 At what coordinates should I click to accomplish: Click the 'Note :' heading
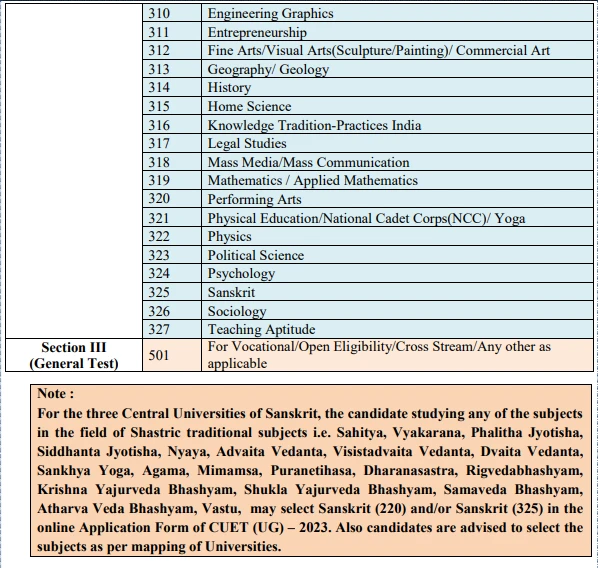[x=56, y=393]
